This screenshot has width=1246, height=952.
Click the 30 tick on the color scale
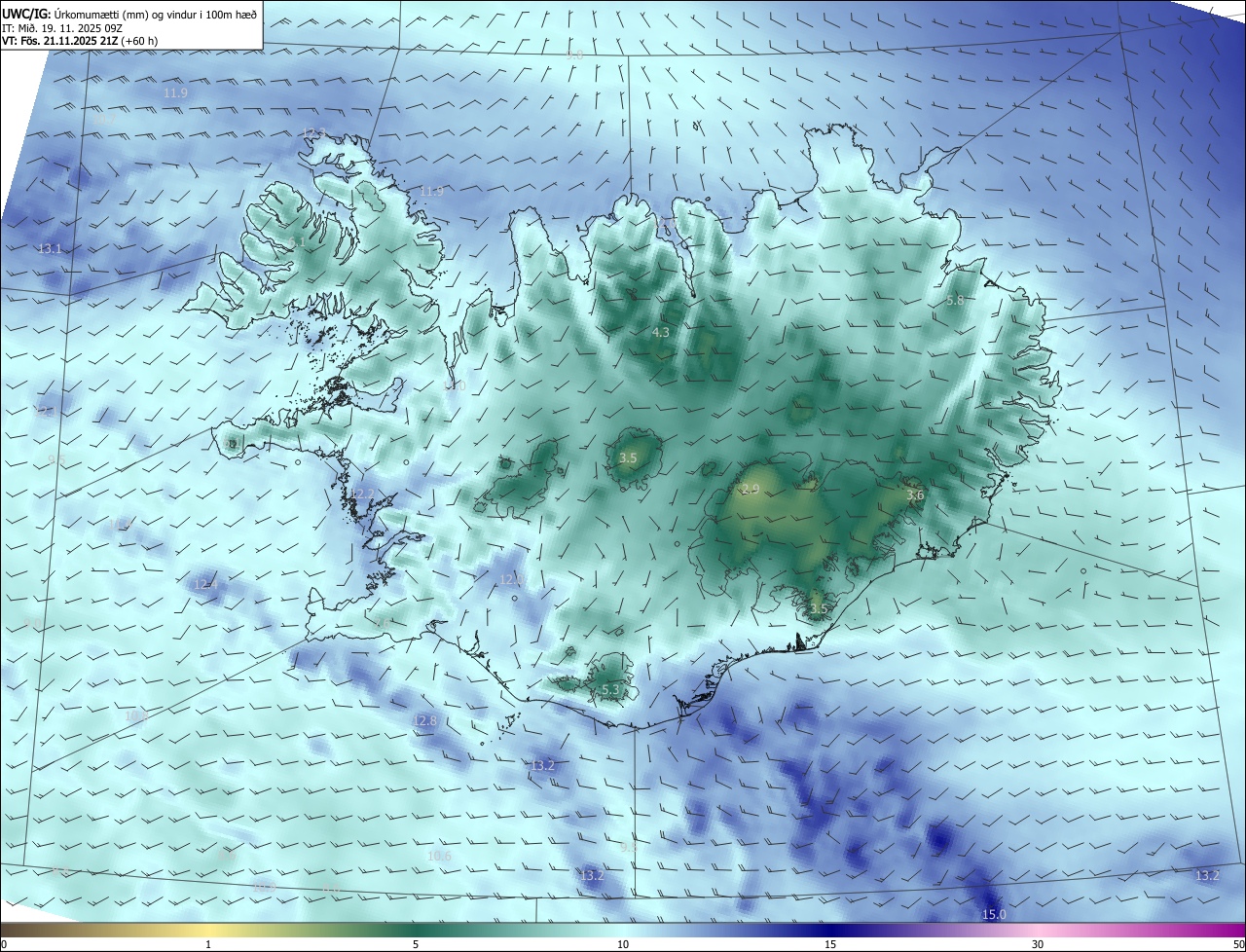1038,944
